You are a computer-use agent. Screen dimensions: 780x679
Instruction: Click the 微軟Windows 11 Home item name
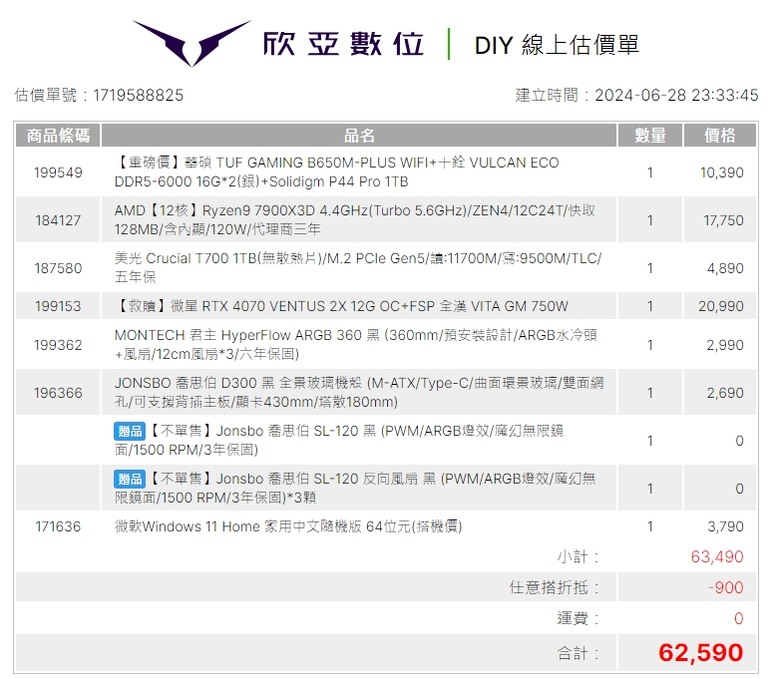(x=289, y=526)
